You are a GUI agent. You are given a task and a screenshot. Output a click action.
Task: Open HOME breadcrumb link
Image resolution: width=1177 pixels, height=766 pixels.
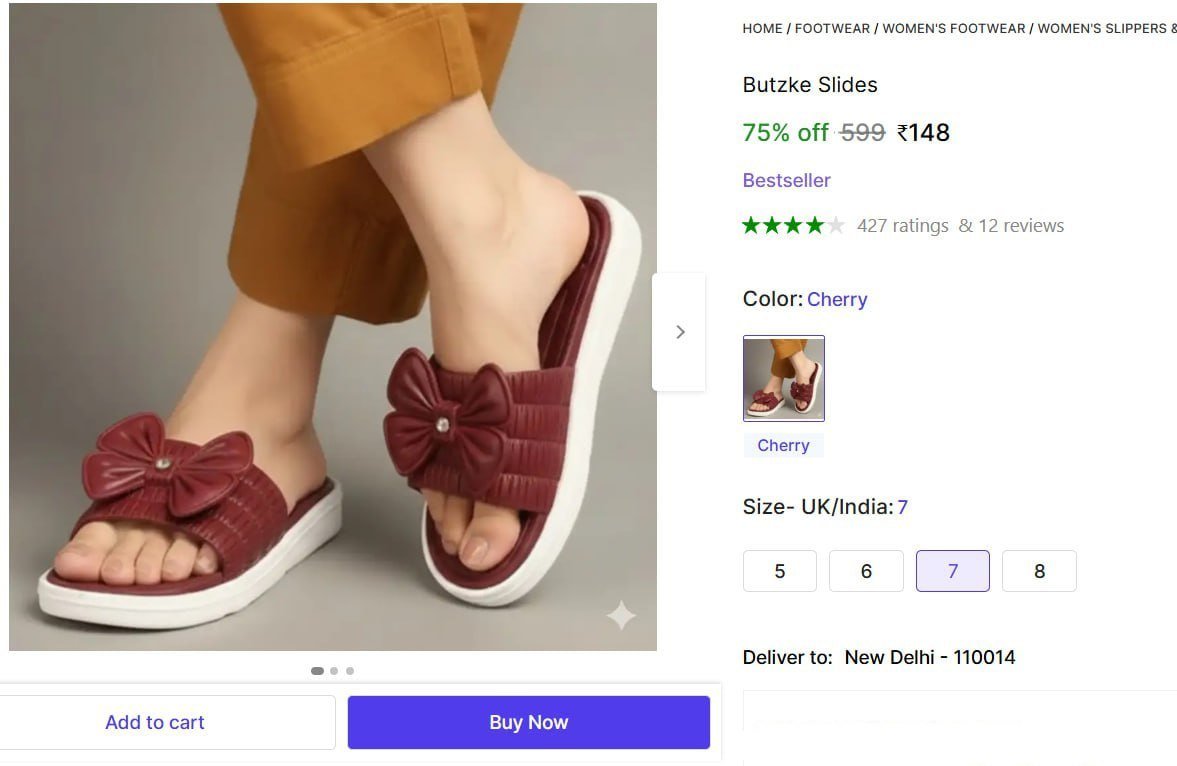[x=762, y=29]
